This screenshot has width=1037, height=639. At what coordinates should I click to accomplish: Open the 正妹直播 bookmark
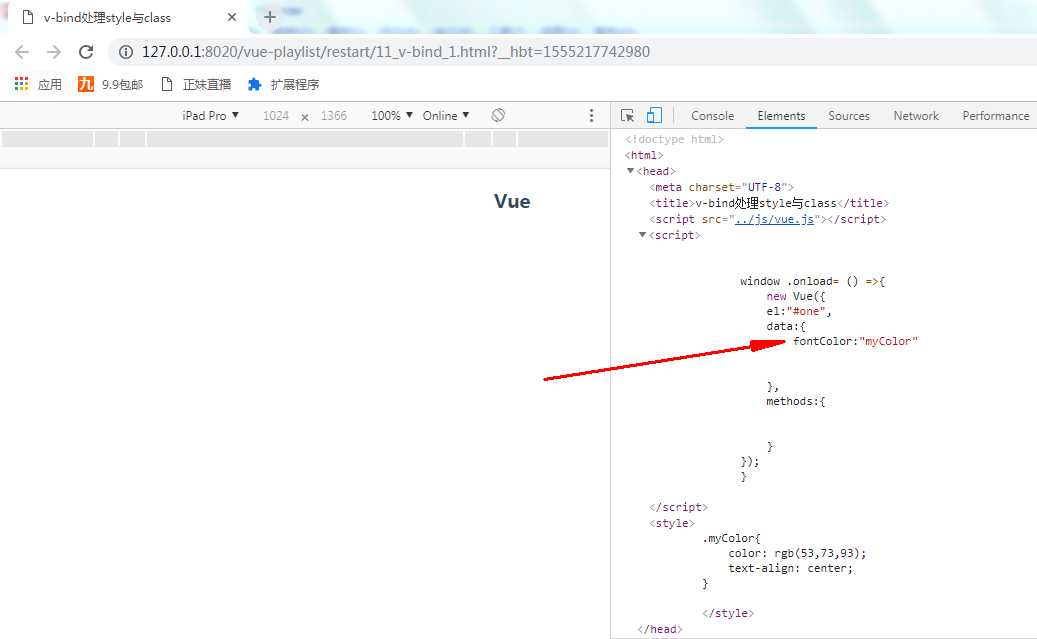(196, 84)
